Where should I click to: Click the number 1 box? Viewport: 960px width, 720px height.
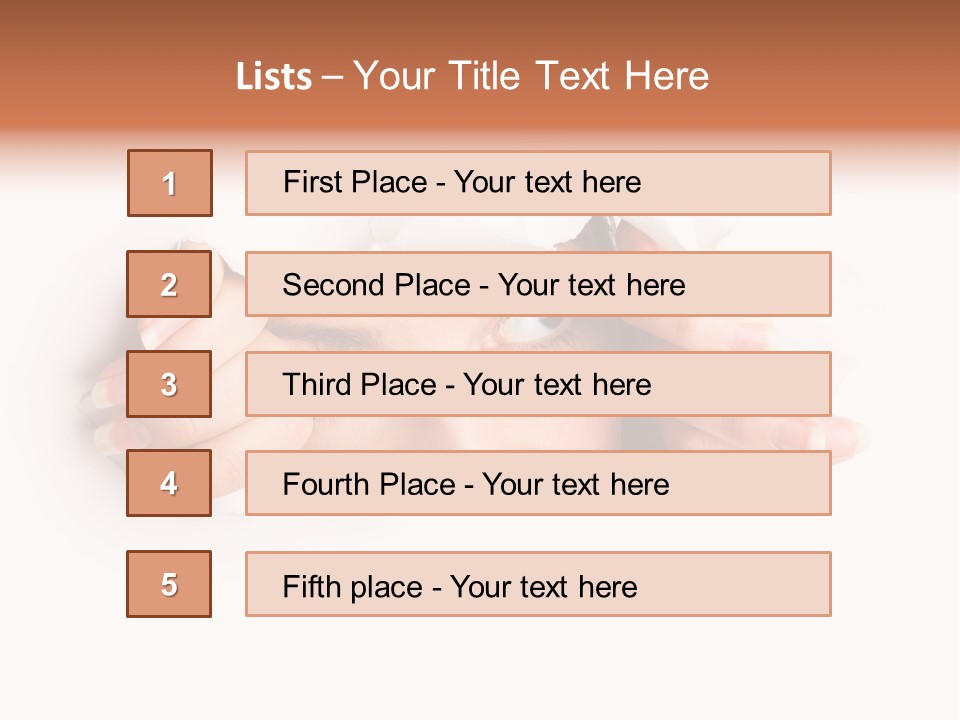[170, 183]
